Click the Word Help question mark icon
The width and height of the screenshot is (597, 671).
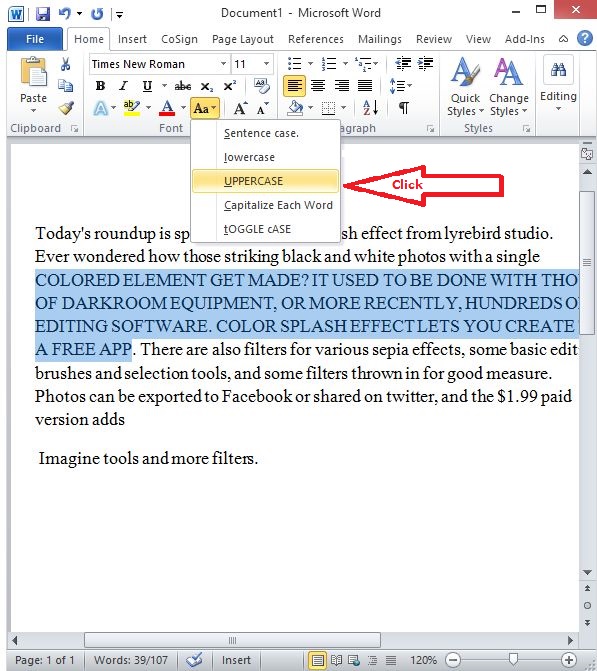(584, 39)
